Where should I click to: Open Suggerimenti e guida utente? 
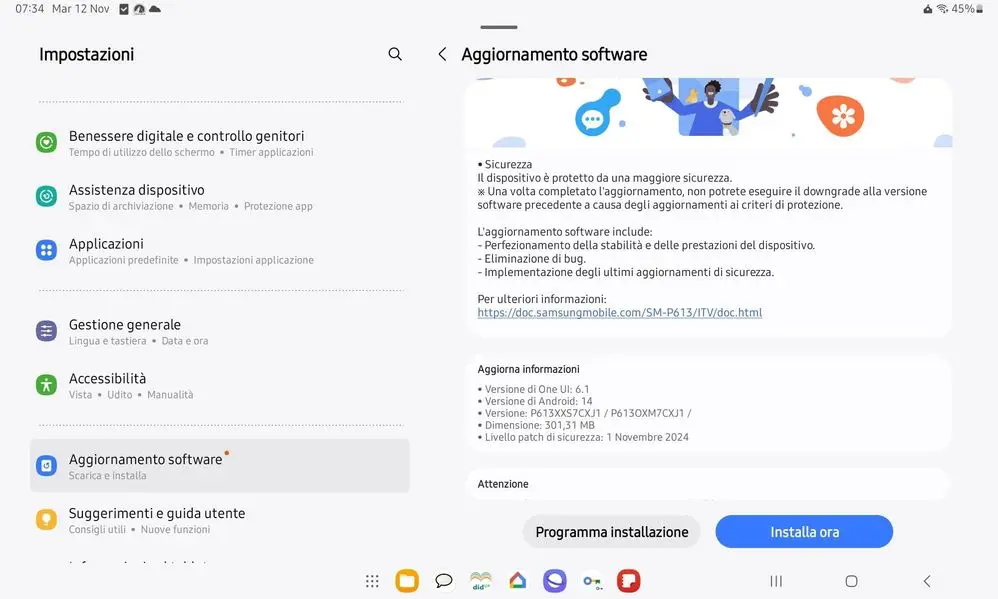pos(220,520)
